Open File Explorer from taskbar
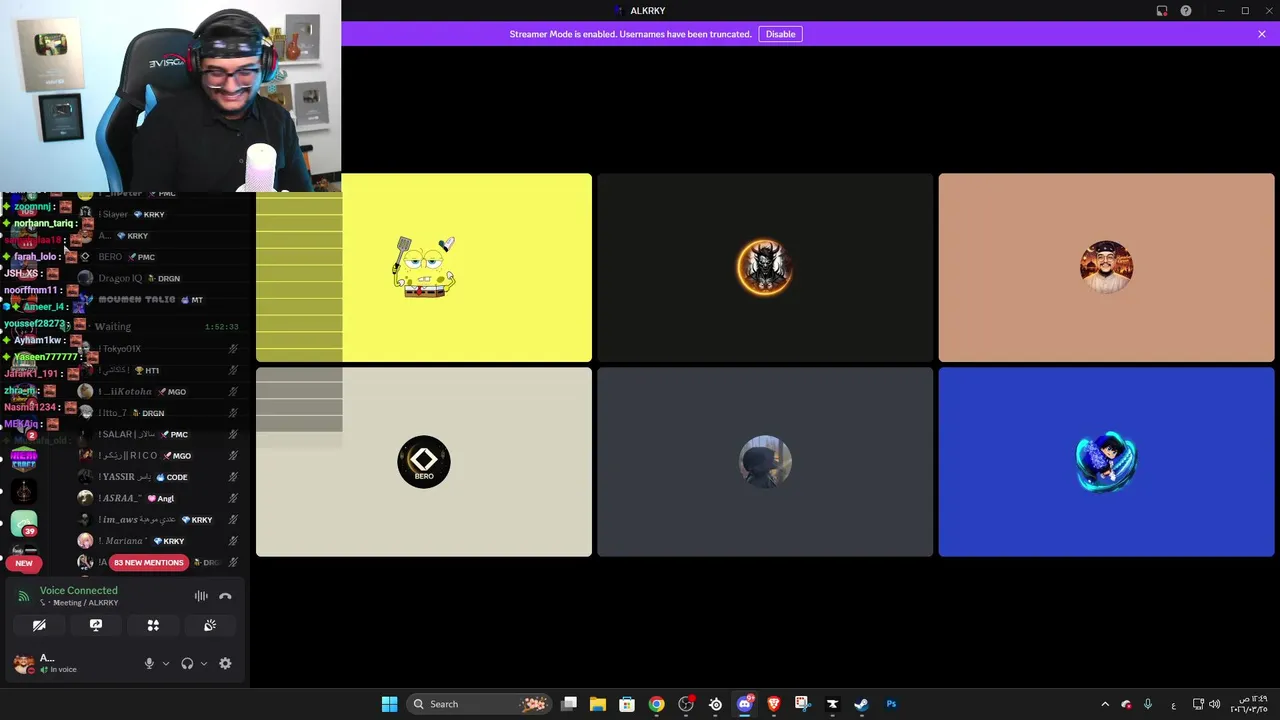Viewport: 1280px width, 720px height. [598, 704]
